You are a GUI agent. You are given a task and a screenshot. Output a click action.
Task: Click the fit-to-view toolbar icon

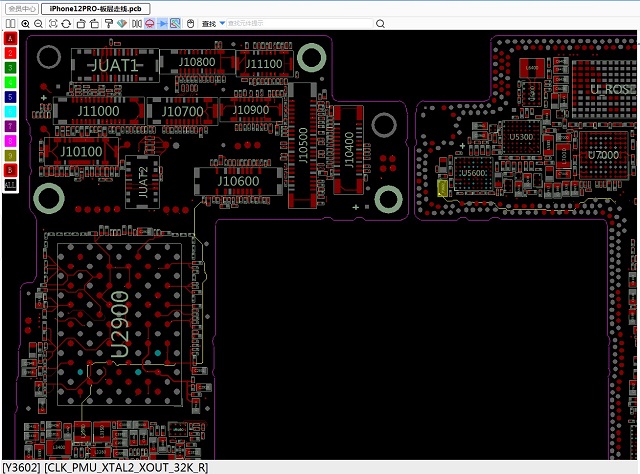[x=52, y=23]
